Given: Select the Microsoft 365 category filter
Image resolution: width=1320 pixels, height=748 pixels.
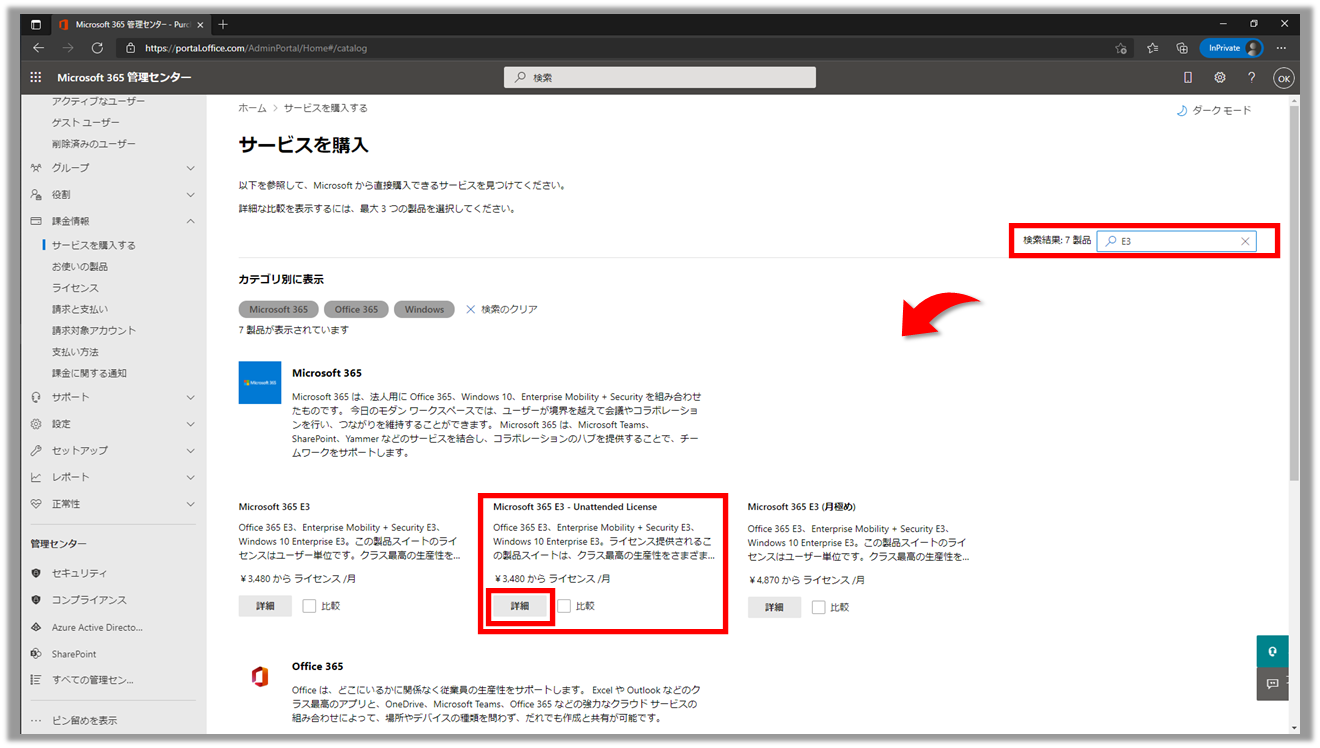Looking at the screenshot, I should 279,310.
